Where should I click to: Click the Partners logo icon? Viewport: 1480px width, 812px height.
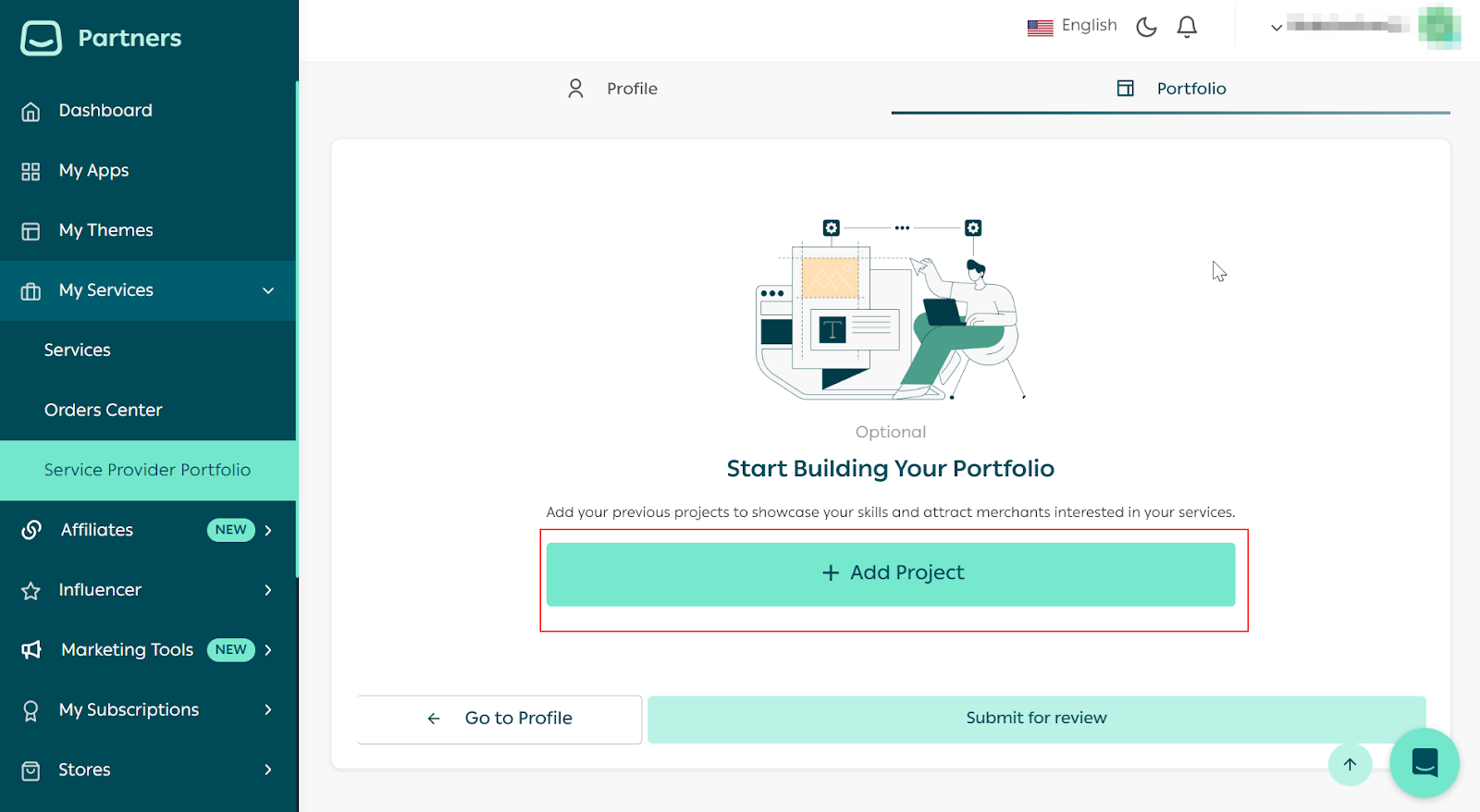pos(42,38)
